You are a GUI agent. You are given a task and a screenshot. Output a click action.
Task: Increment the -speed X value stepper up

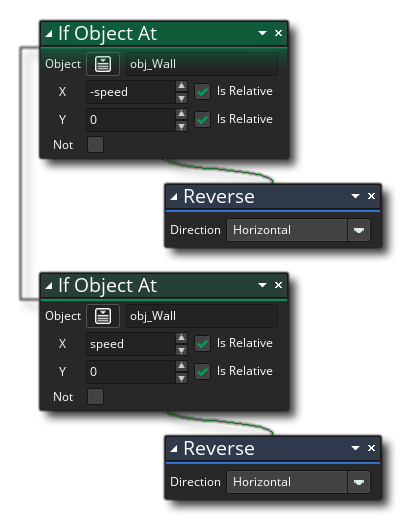(181, 86)
